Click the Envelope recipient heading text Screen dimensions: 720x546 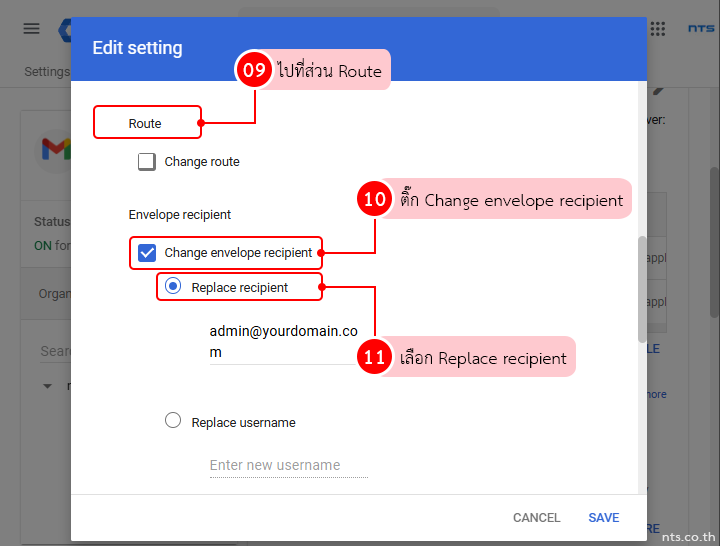click(180, 214)
